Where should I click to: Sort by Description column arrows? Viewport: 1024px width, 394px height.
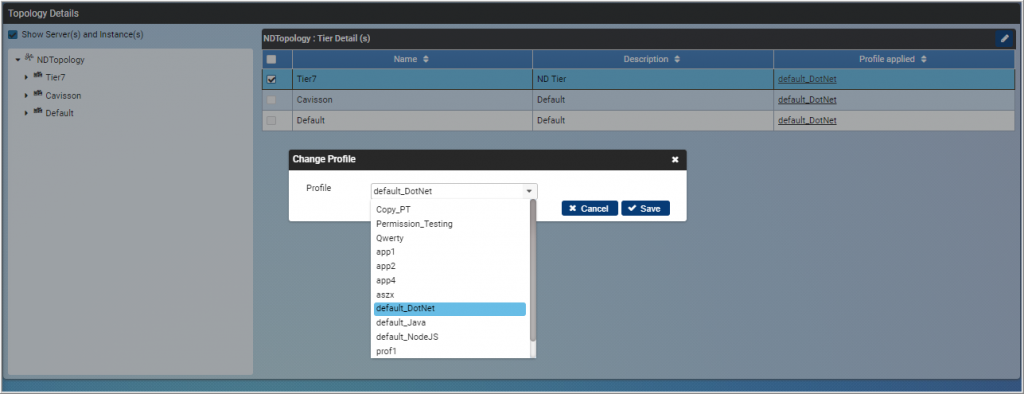pos(677,59)
